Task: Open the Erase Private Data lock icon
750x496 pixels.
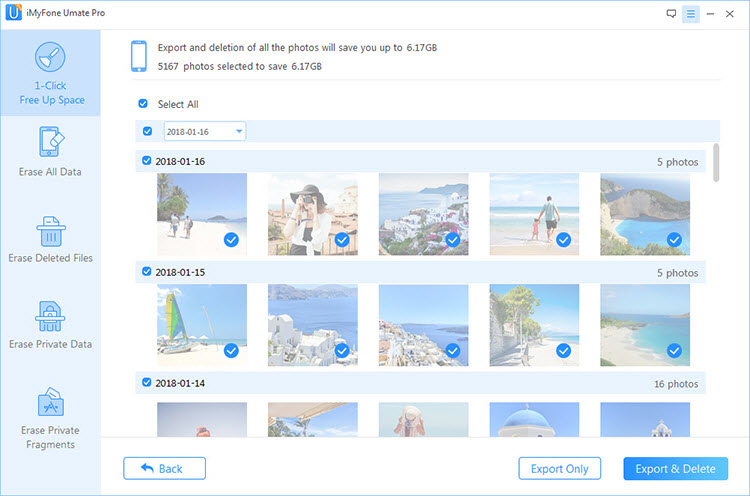Action: click(50, 316)
